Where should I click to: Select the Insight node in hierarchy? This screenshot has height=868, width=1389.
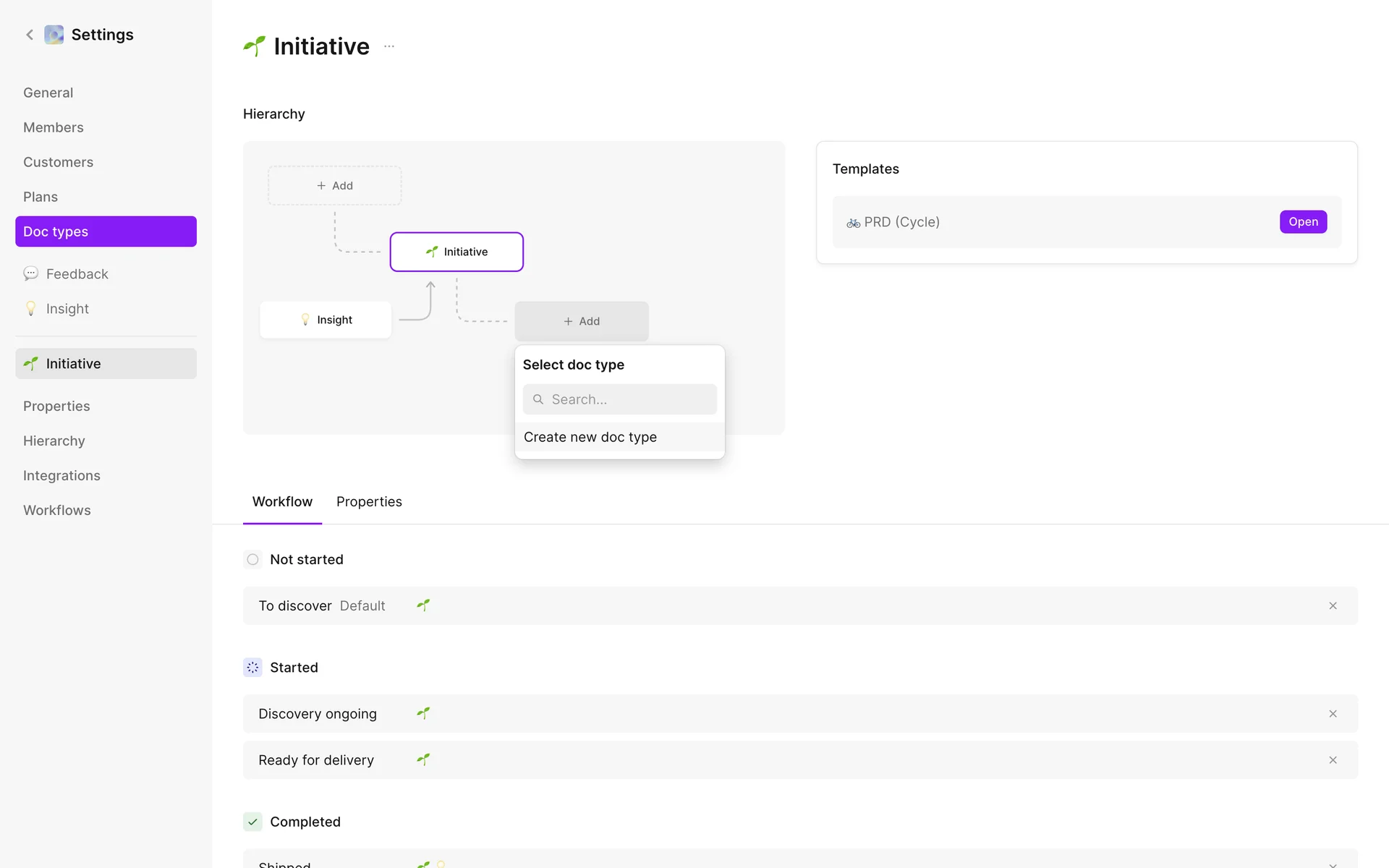[326, 320]
